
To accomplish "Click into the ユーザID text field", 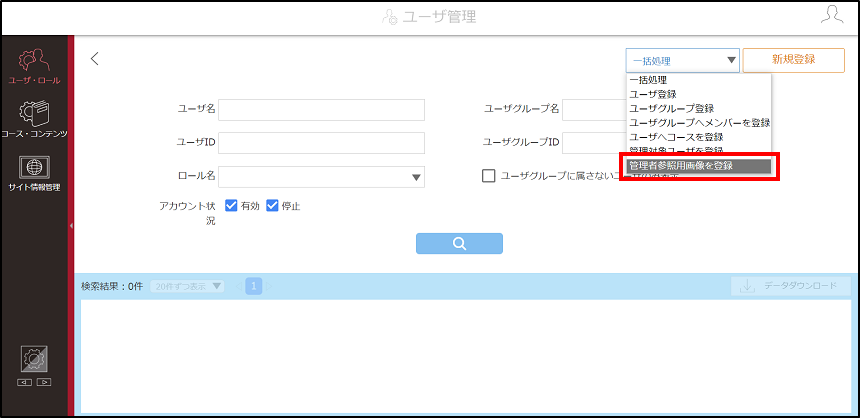I will click(x=321, y=143).
